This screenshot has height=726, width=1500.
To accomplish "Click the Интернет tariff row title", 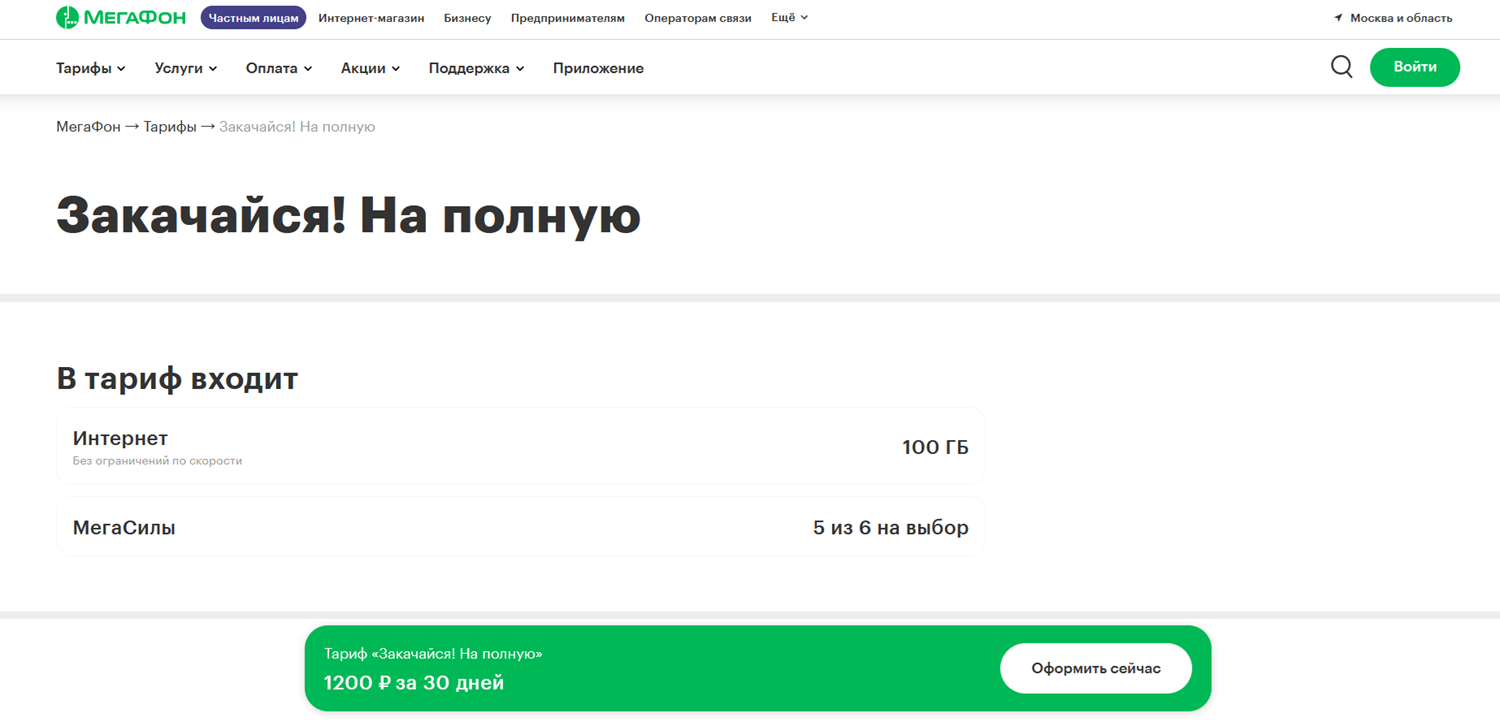I will tap(120, 438).
